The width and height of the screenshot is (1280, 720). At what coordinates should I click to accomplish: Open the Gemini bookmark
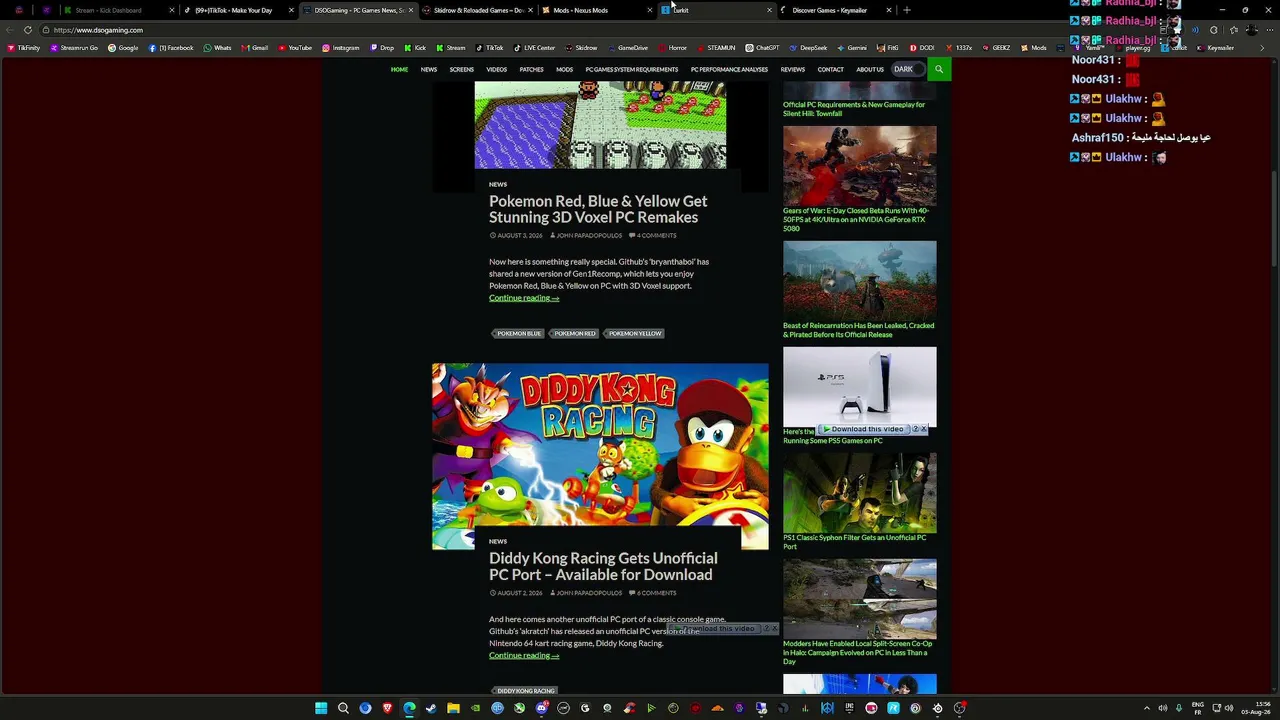852,48
